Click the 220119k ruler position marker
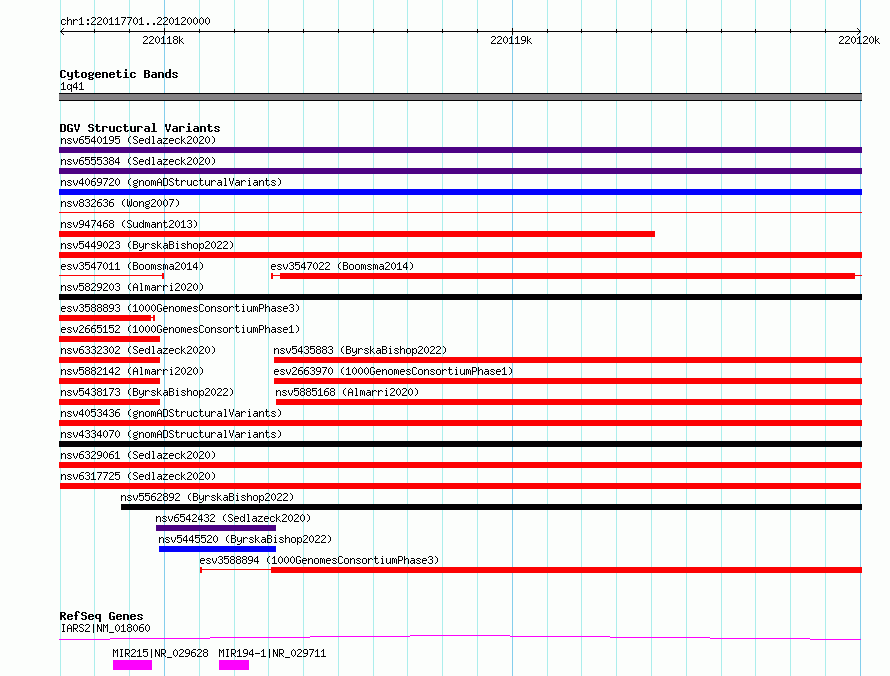The width and height of the screenshot is (890, 676). (x=511, y=40)
